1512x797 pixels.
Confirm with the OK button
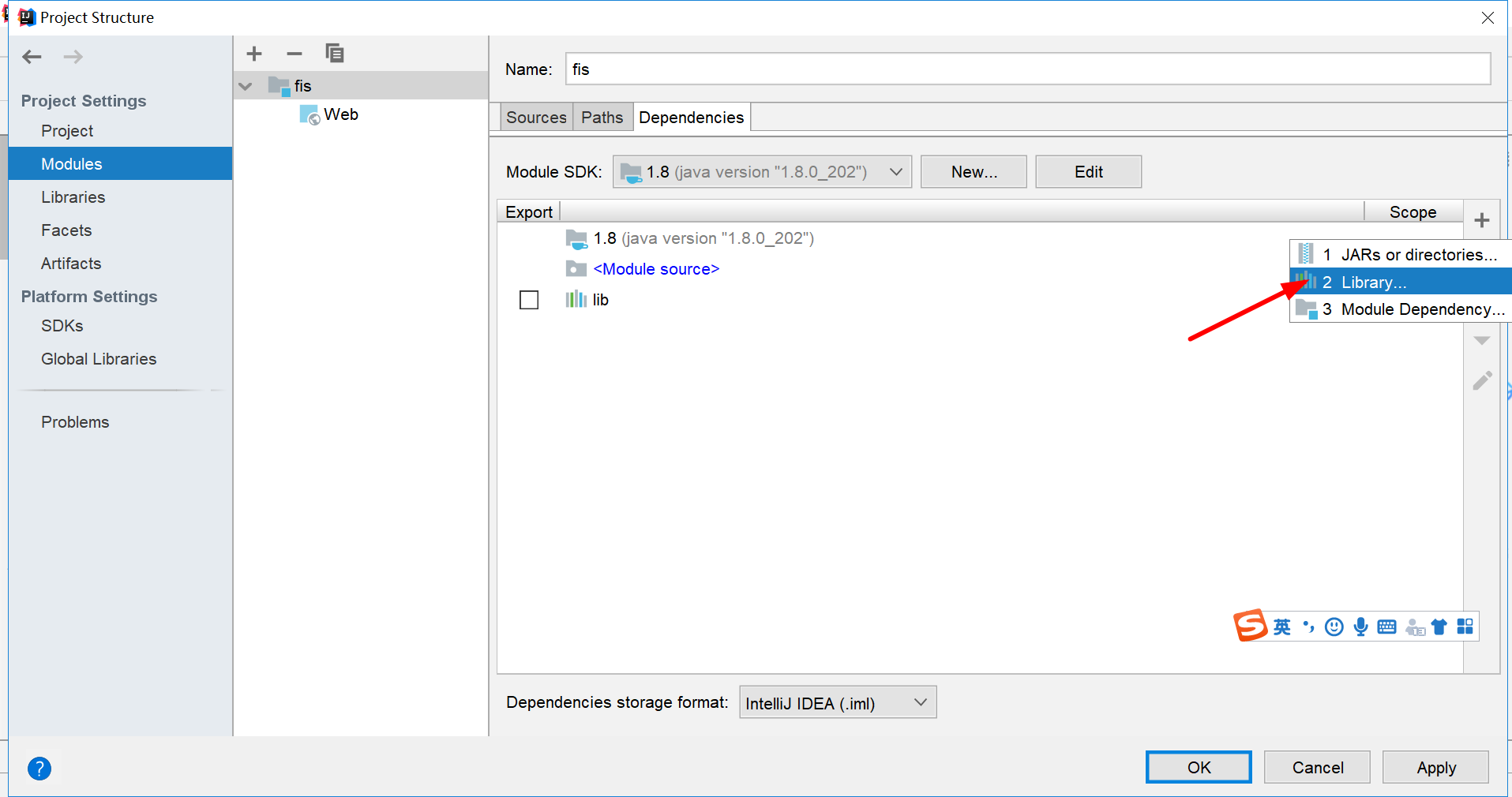pos(1199,768)
